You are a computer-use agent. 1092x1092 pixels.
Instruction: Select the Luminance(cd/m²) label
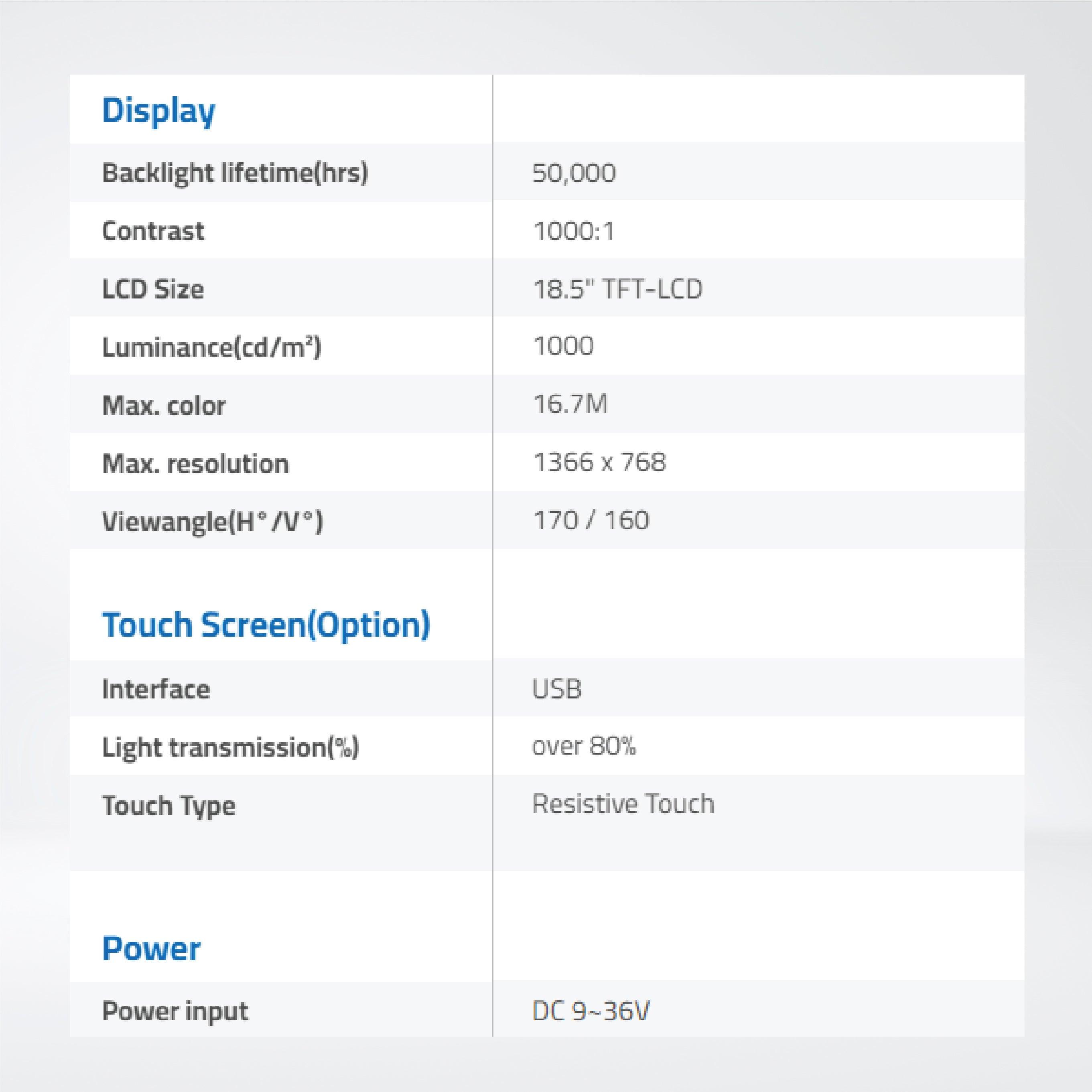(211, 347)
